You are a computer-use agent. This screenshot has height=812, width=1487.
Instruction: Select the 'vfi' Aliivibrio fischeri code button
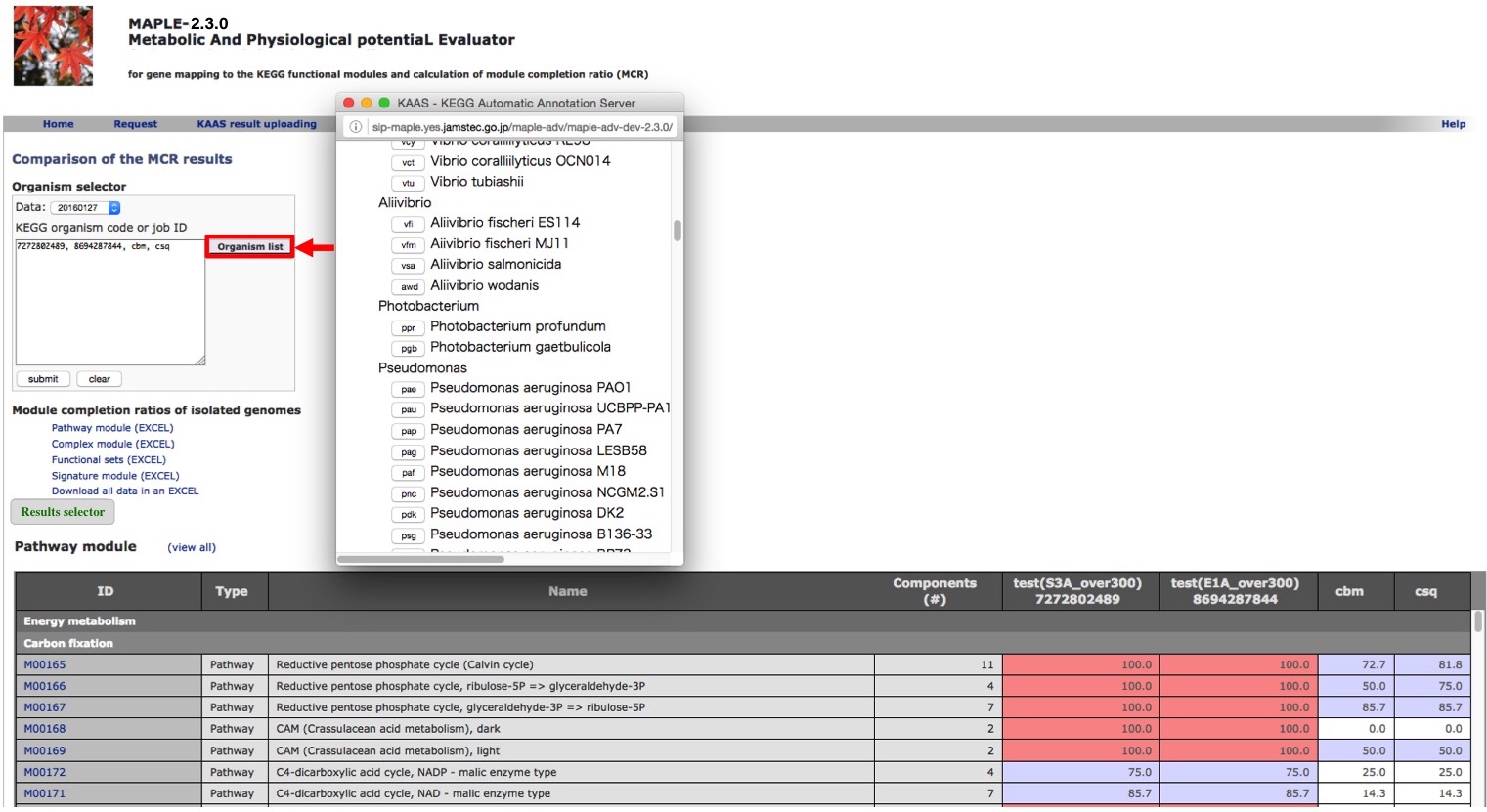tap(409, 224)
